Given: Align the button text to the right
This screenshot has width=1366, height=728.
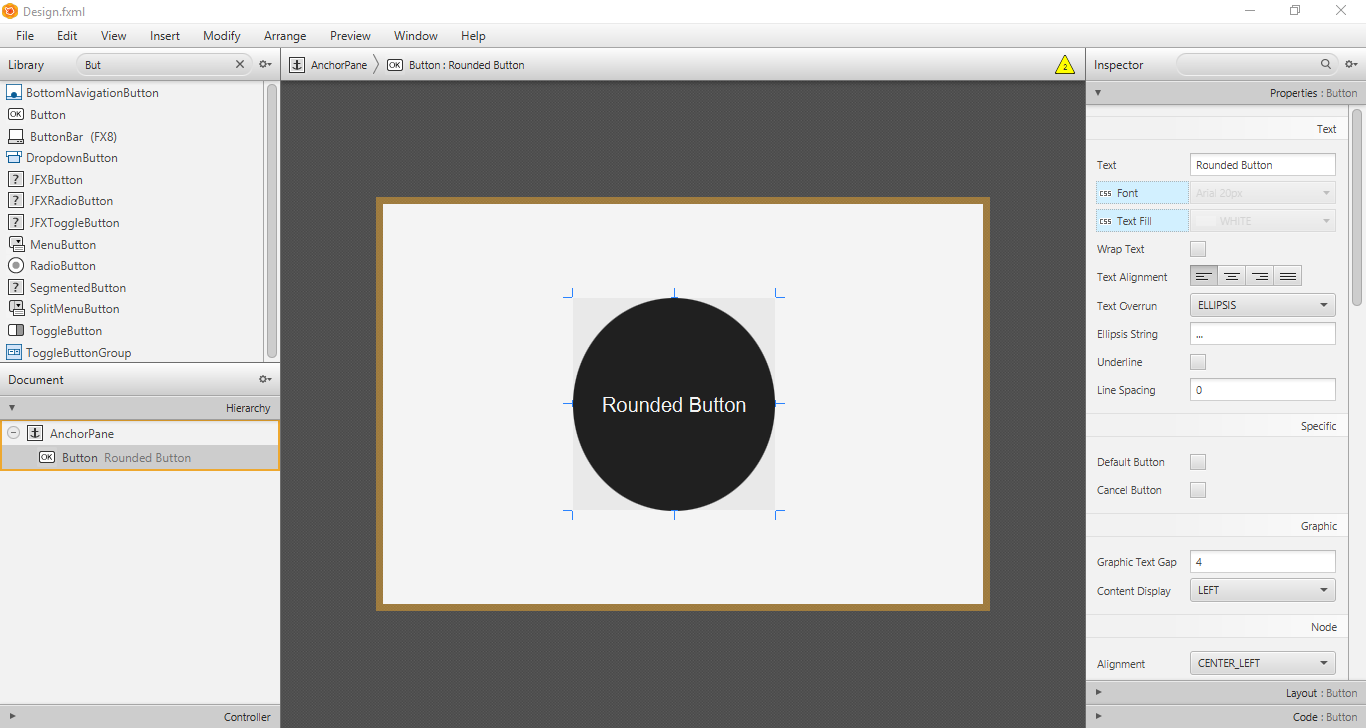Looking at the screenshot, I should (1259, 276).
